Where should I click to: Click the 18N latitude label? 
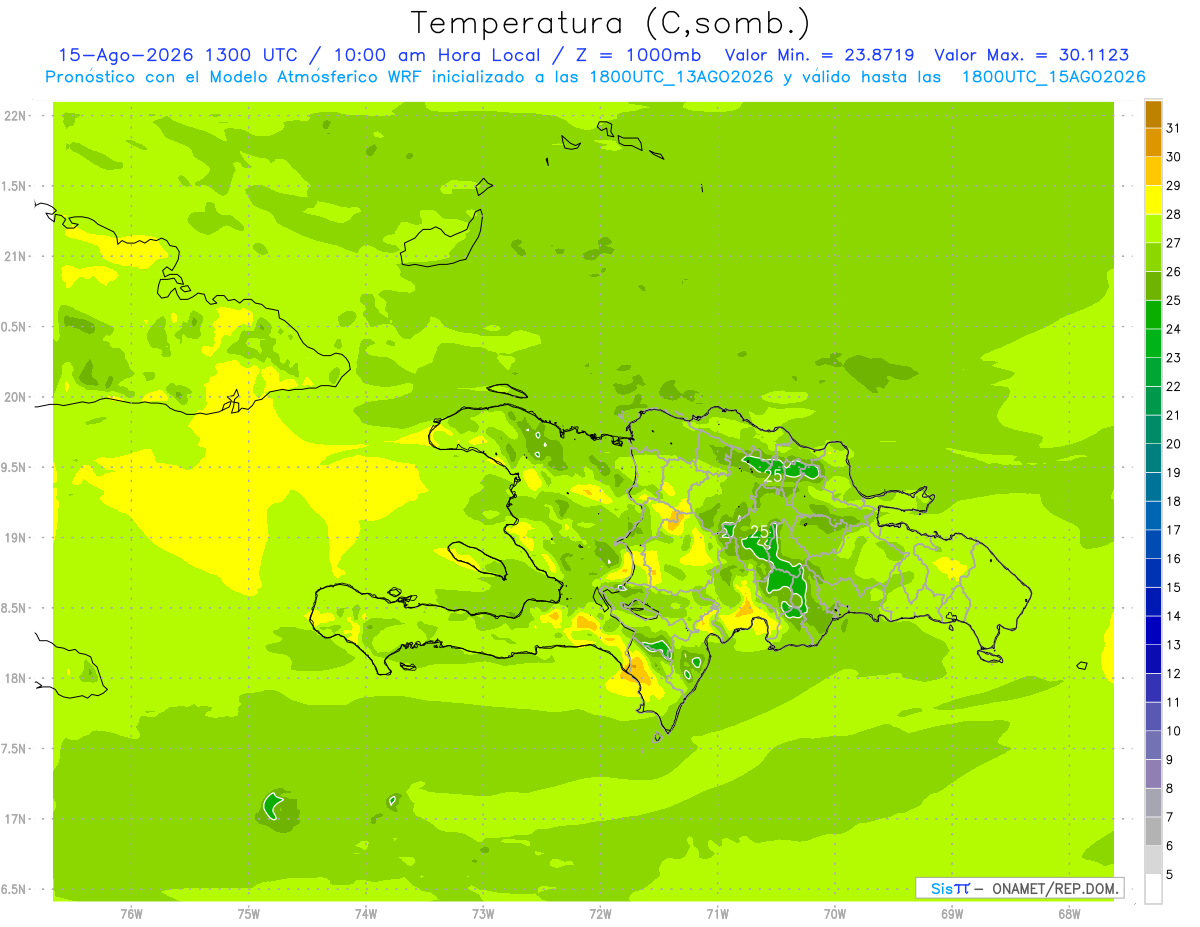pos(17,679)
